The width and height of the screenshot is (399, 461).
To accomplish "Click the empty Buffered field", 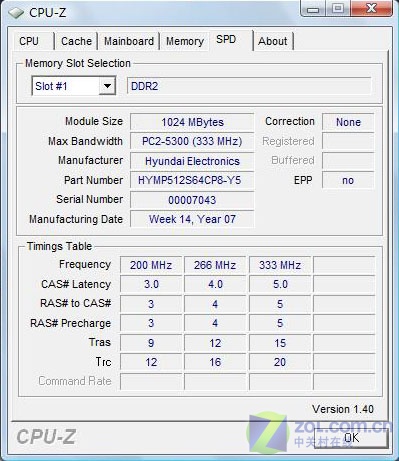I will [348, 161].
